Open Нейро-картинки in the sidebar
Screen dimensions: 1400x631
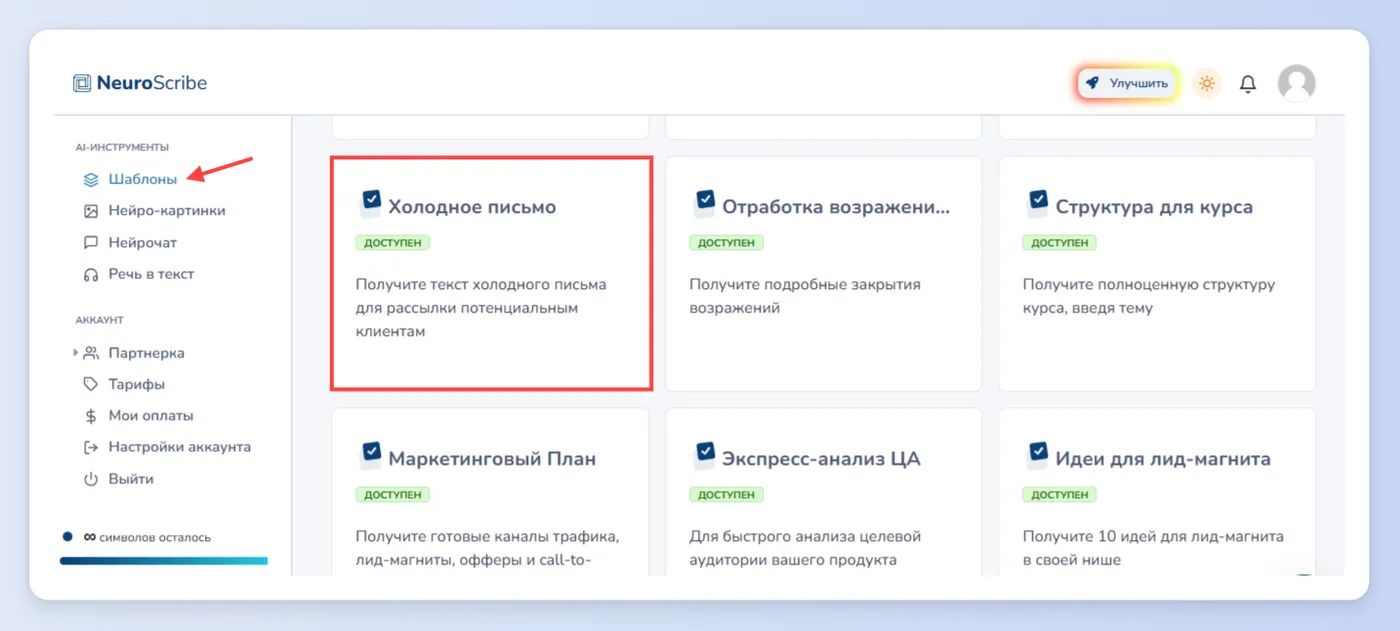[167, 211]
